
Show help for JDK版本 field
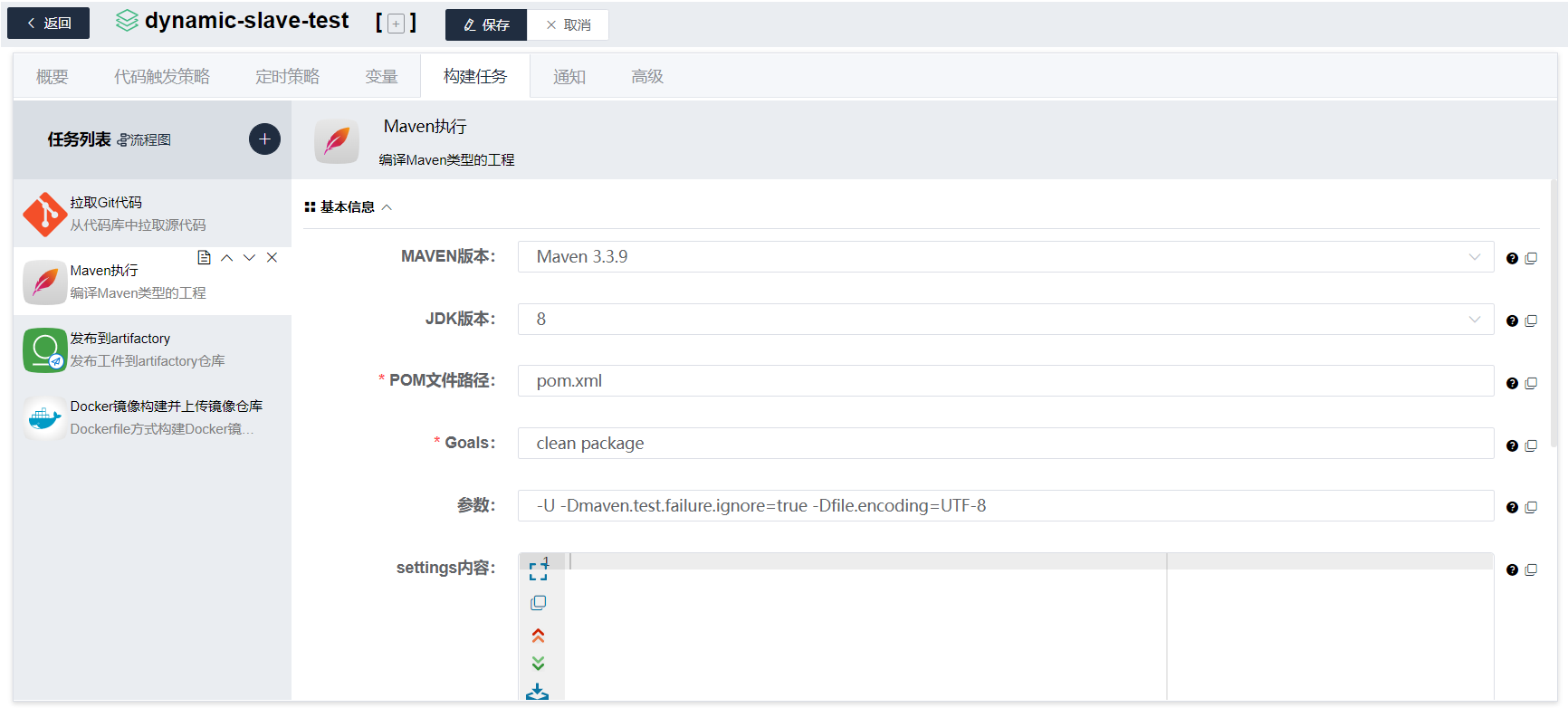tap(1512, 321)
